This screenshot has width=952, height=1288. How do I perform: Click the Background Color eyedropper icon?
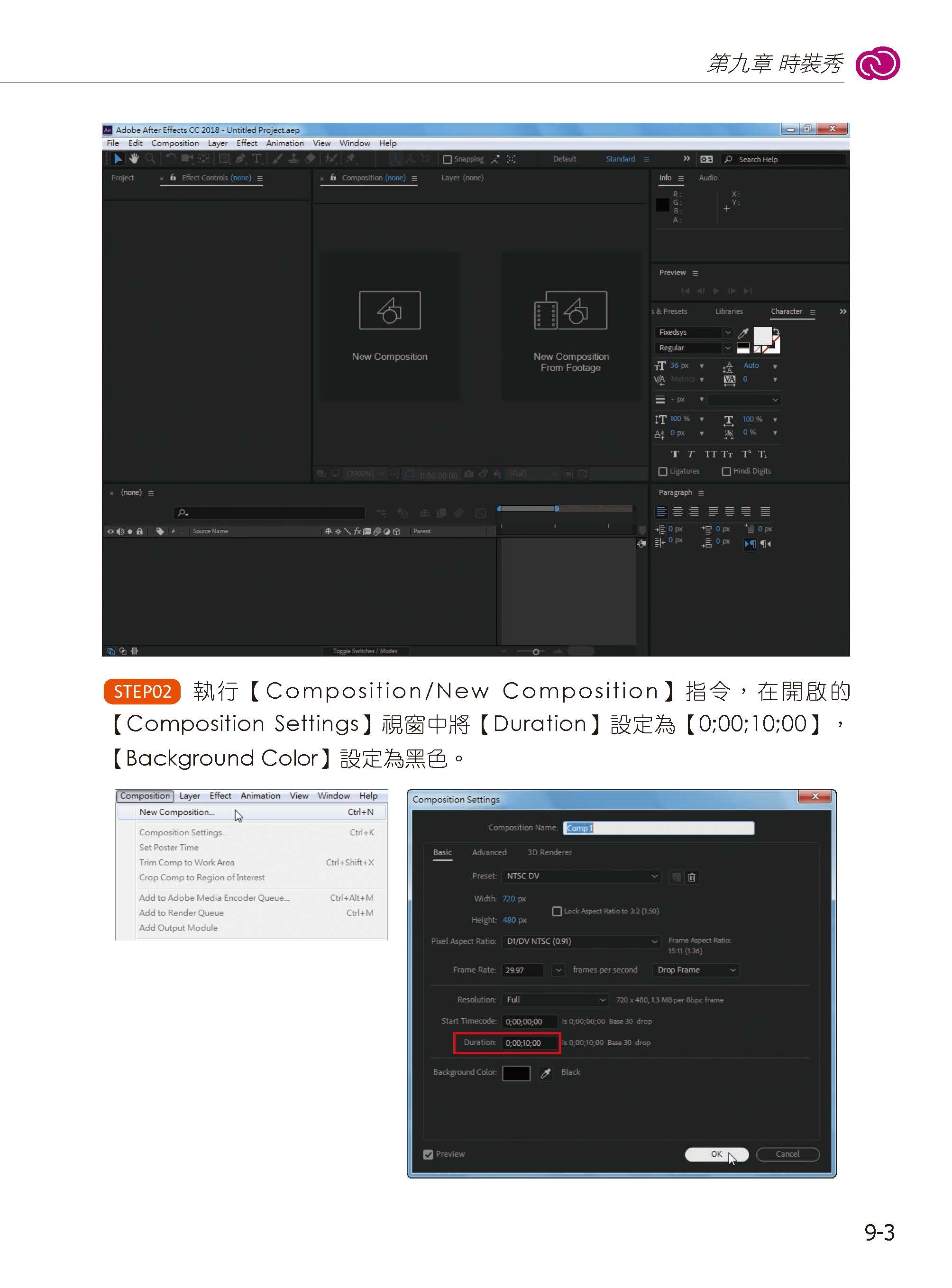(545, 1073)
